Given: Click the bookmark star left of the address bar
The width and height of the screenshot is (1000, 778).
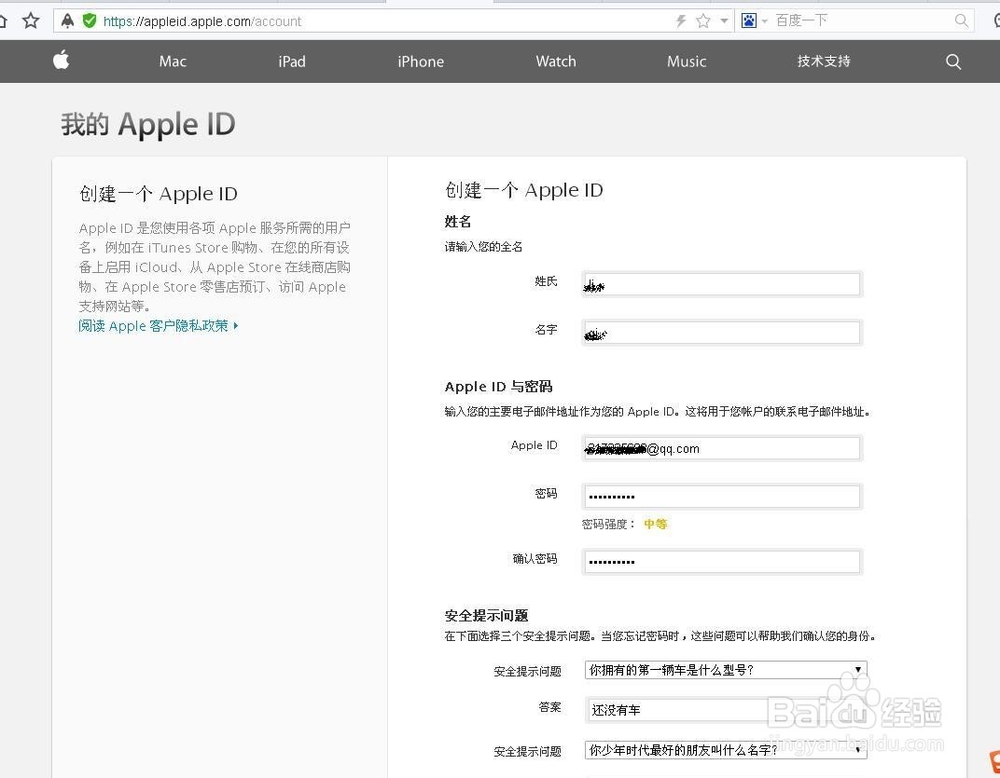Looking at the screenshot, I should pos(29,19).
